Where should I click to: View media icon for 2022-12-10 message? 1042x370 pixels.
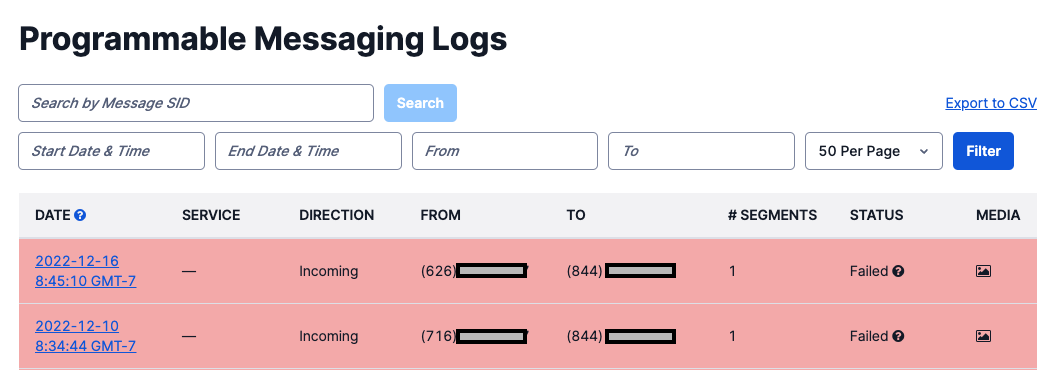[984, 336]
